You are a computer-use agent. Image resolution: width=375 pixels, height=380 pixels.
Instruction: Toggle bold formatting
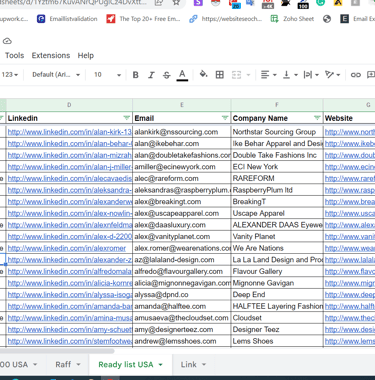click(x=135, y=75)
